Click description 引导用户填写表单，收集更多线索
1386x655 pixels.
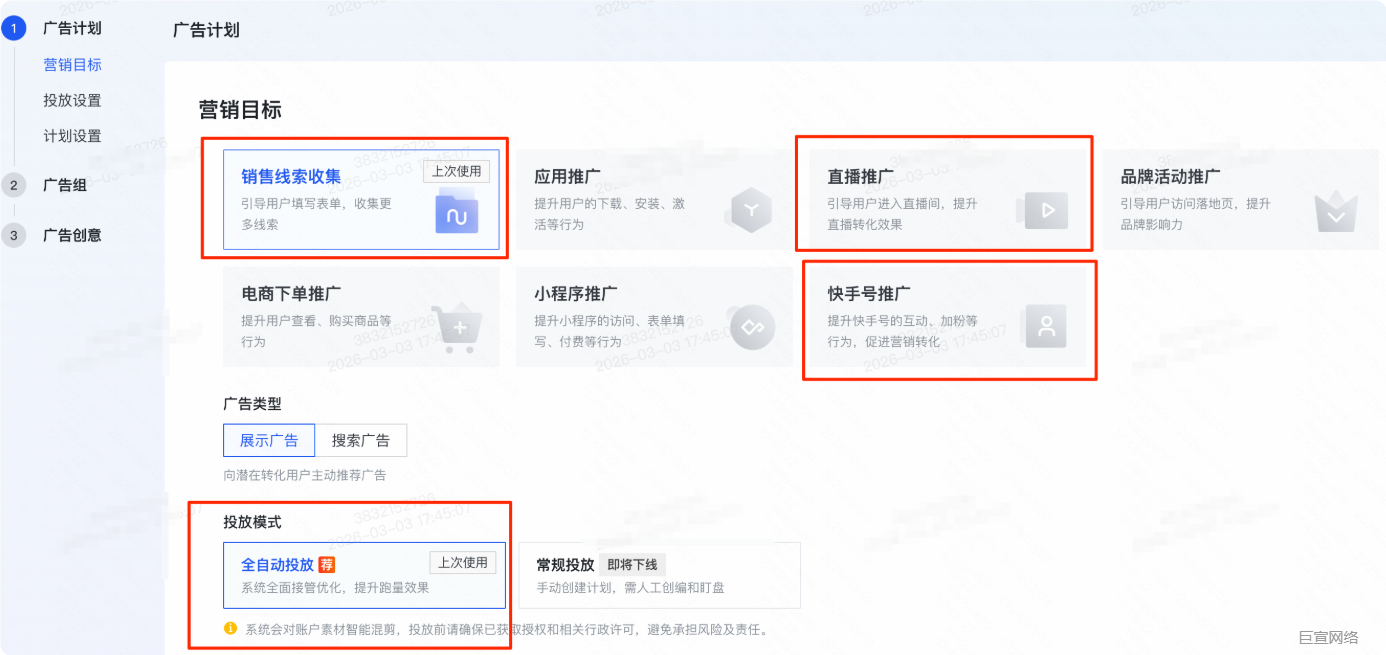[316, 214]
